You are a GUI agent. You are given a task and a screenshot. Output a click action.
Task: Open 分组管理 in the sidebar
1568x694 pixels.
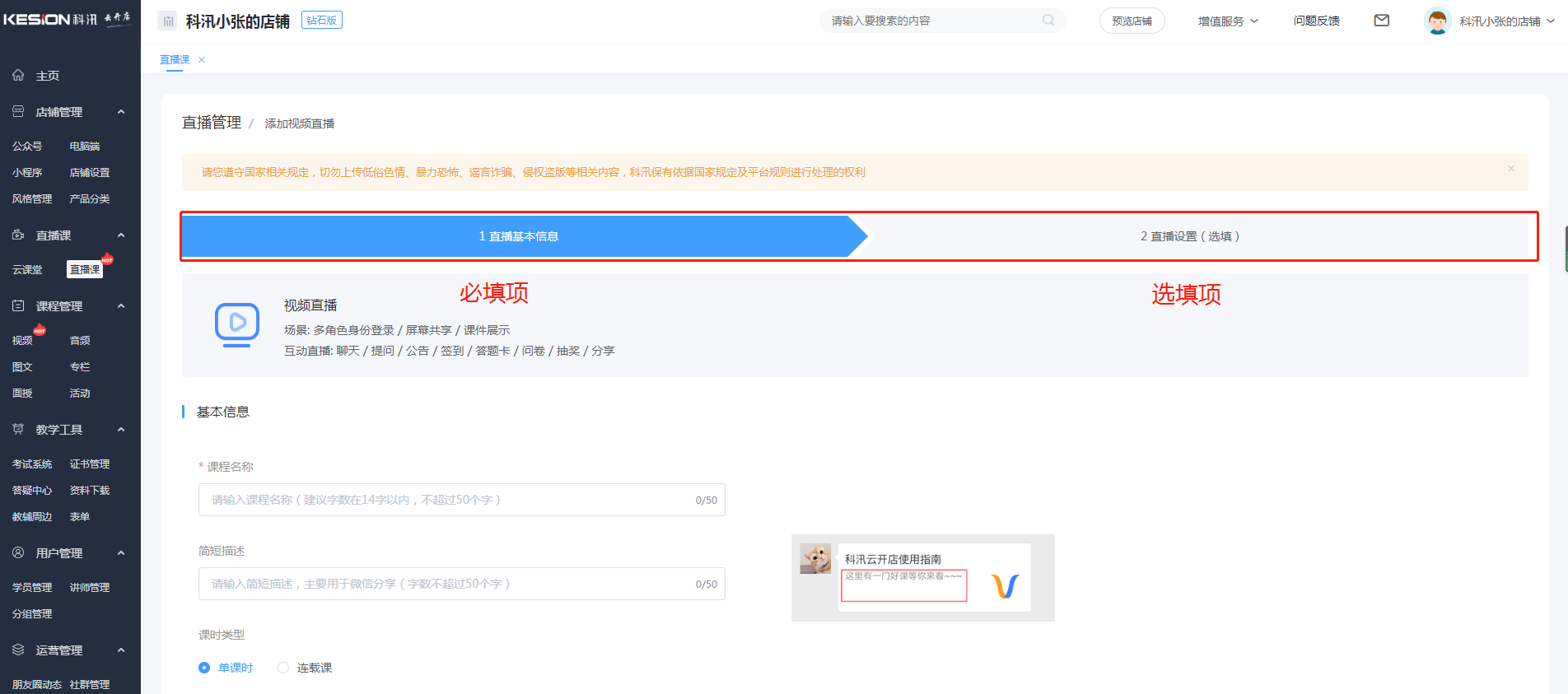(x=32, y=613)
